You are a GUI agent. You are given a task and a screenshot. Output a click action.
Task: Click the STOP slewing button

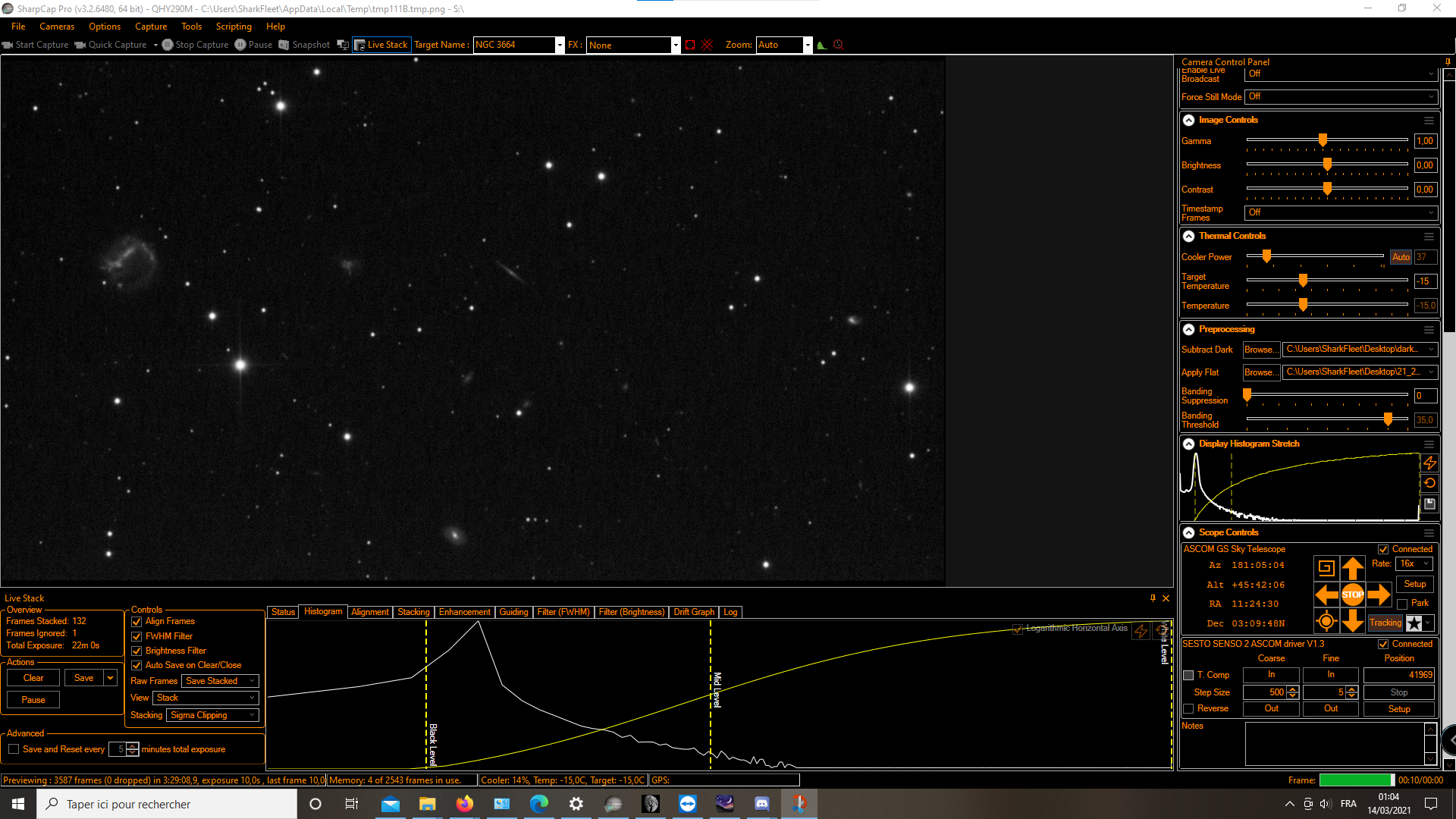pyautogui.click(x=1352, y=595)
